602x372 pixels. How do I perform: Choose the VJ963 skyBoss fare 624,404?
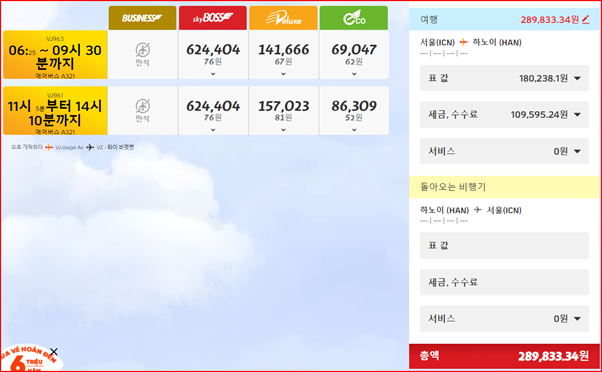click(x=213, y=55)
